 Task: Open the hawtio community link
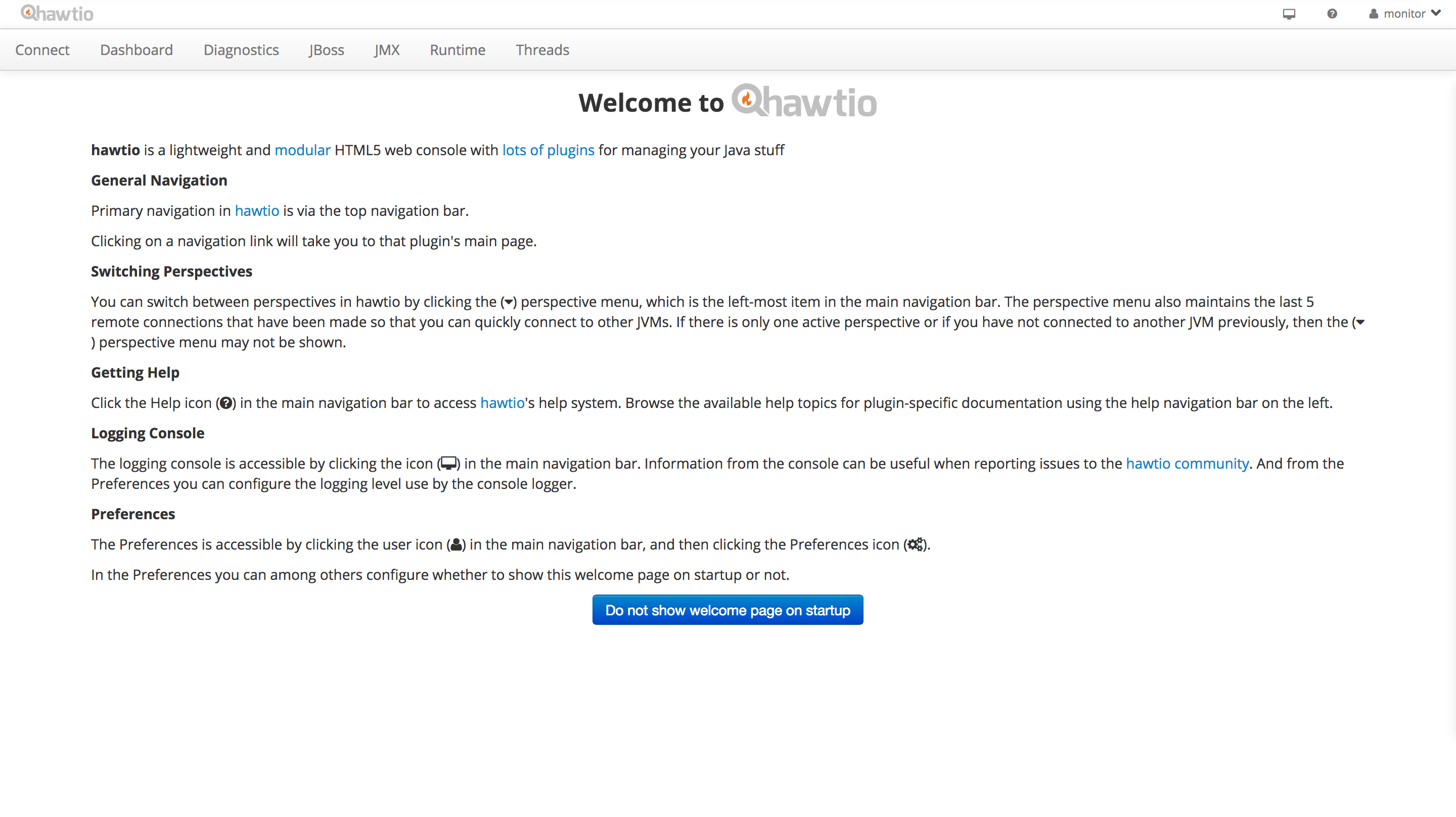[x=1188, y=463]
